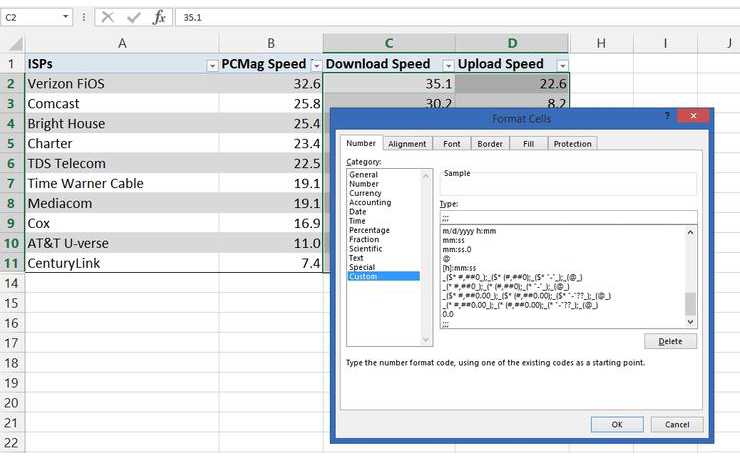Screen dimensions: 740x460
Task: Select Currency in the Category list
Action: 365,193
